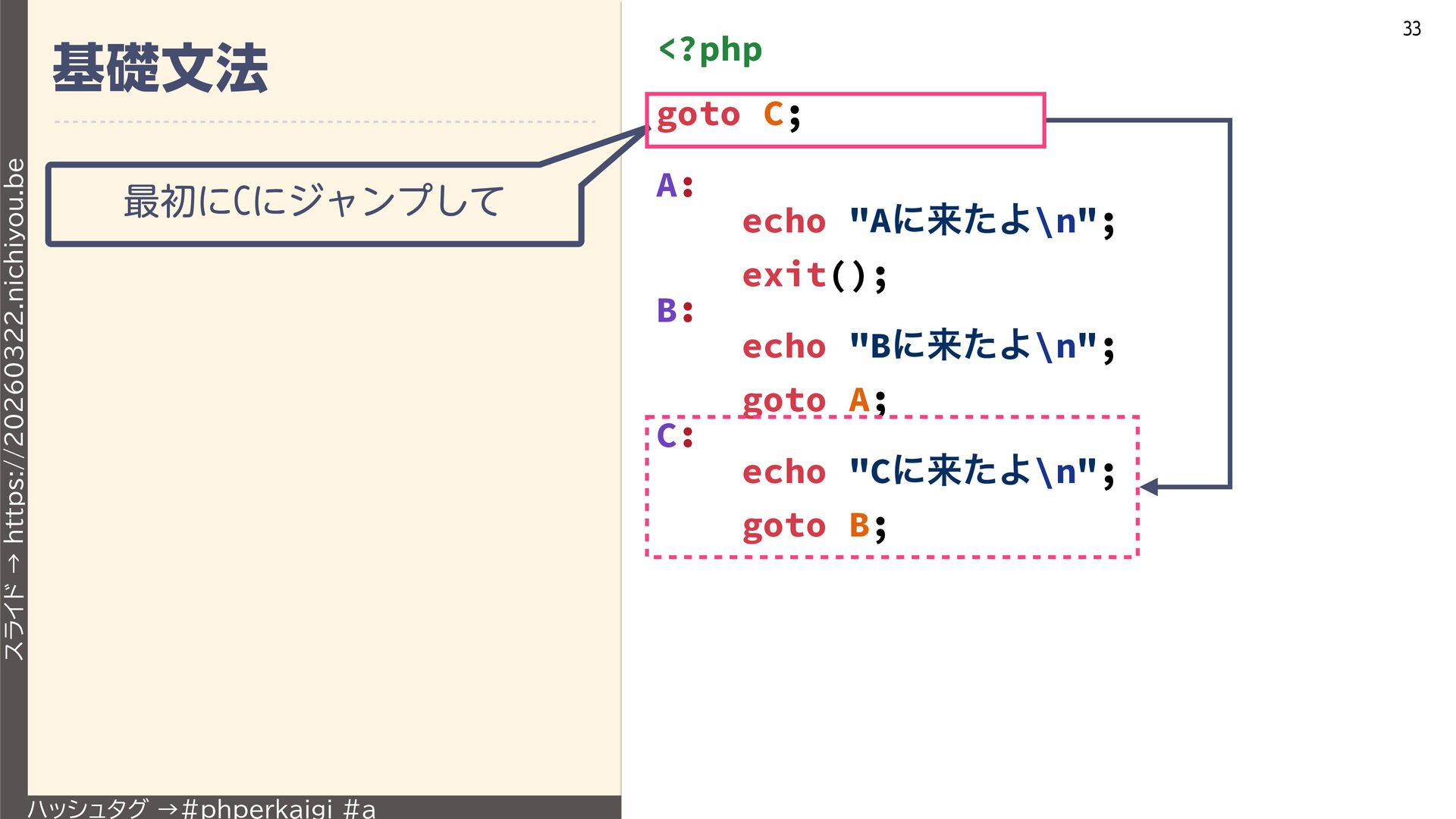The height and width of the screenshot is (819, 1456).
Task: Click the B: label
Action: click(674, 311)
